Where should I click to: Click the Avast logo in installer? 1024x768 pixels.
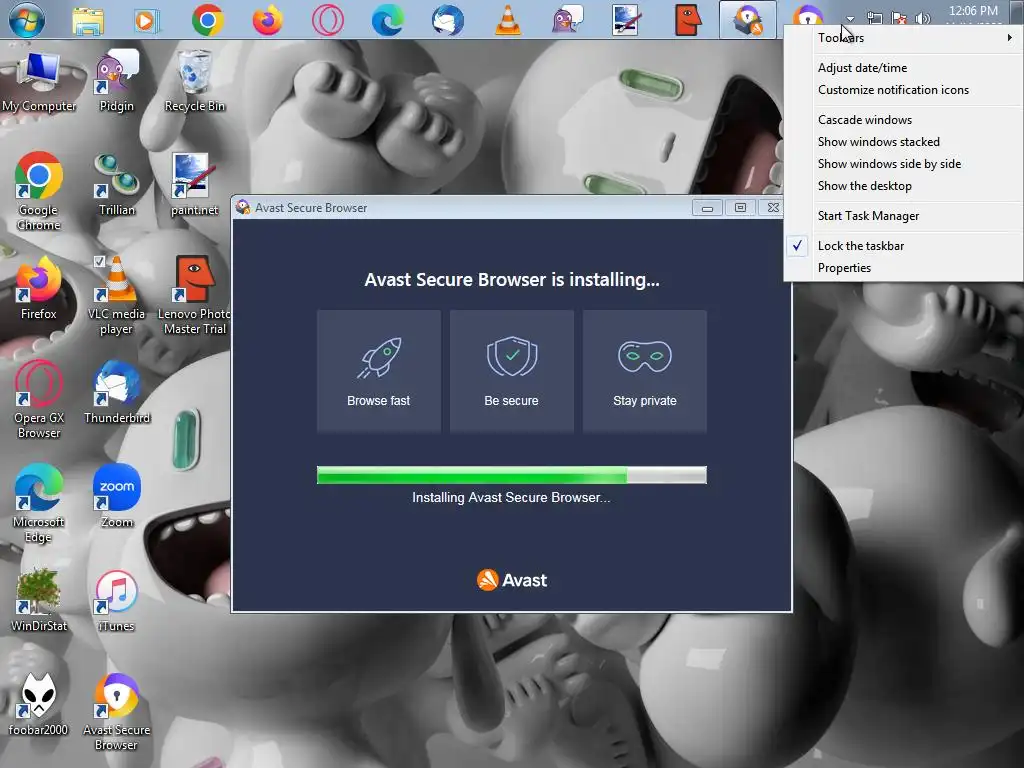click(x=512, y=580)
